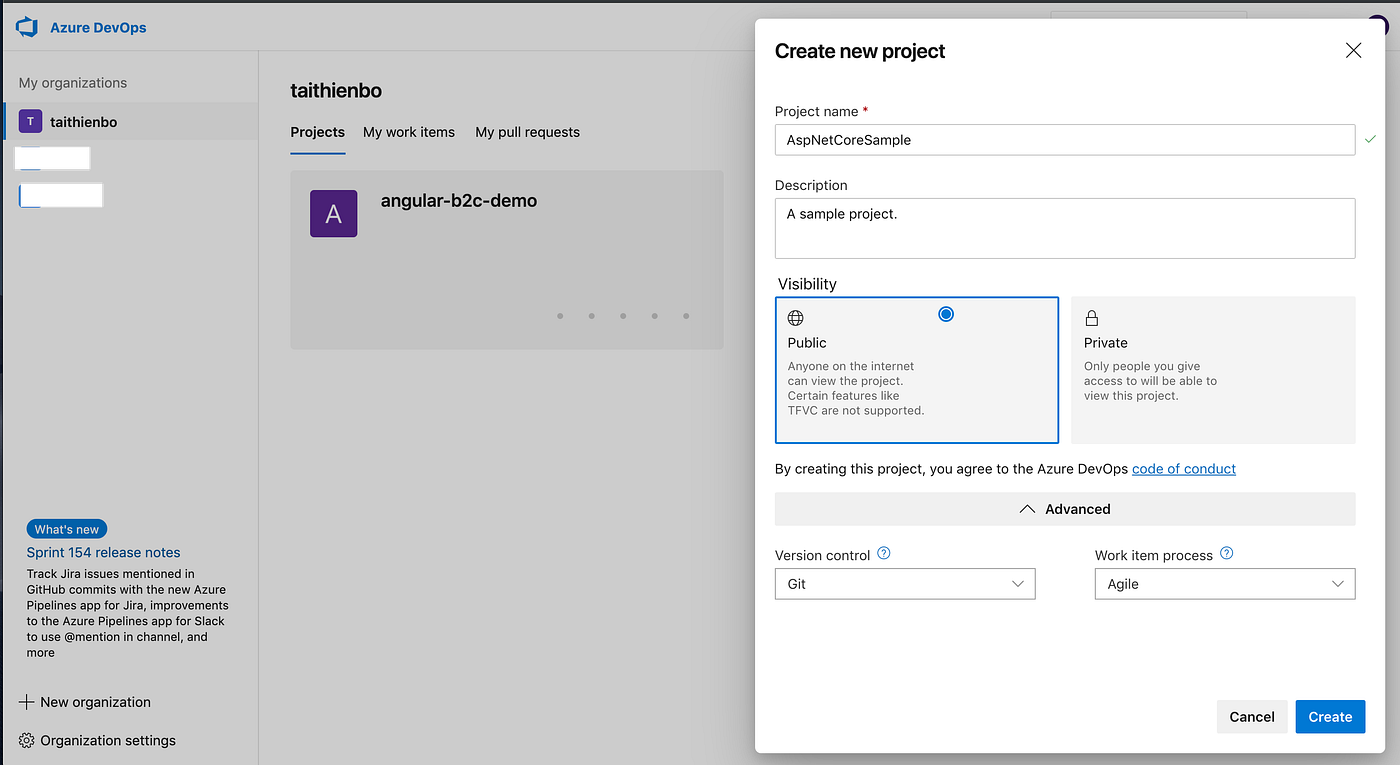The width and height of the screenshot is (1400, 765).
Task: Click the project name valid checkmark icon
Action: tap(1370, 139)
